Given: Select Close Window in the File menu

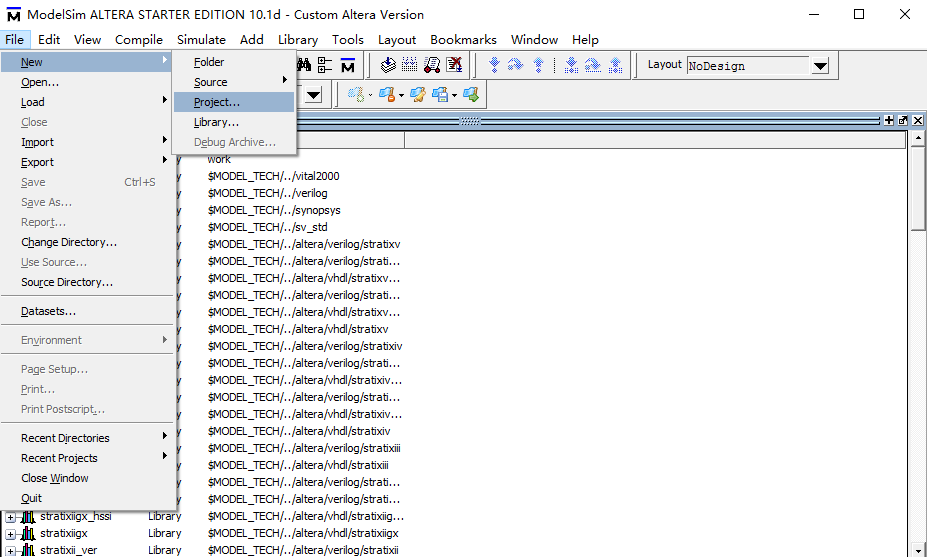Looking at the screenshot, I should point(86,478).
